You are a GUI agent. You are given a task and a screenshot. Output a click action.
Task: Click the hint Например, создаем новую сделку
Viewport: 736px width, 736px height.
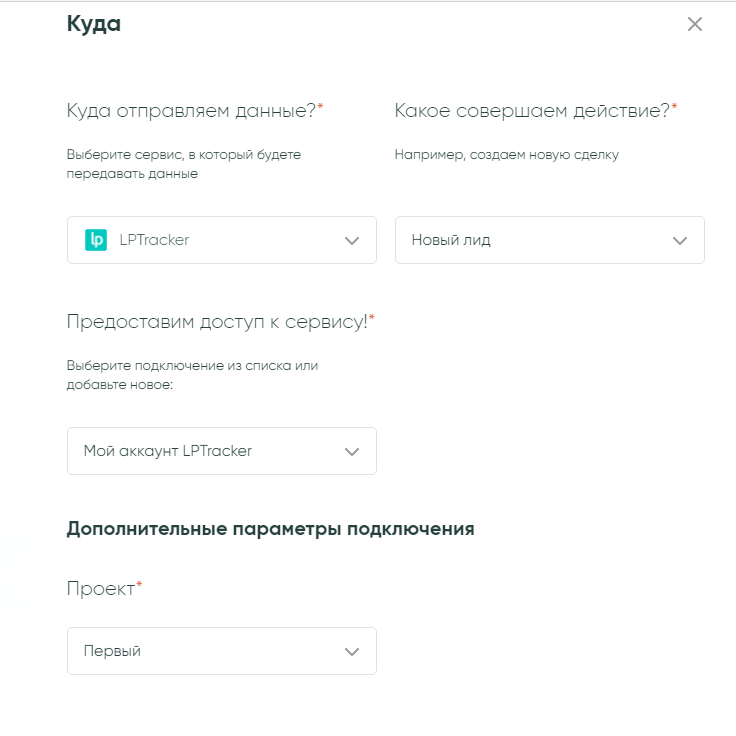pos(506,155)
